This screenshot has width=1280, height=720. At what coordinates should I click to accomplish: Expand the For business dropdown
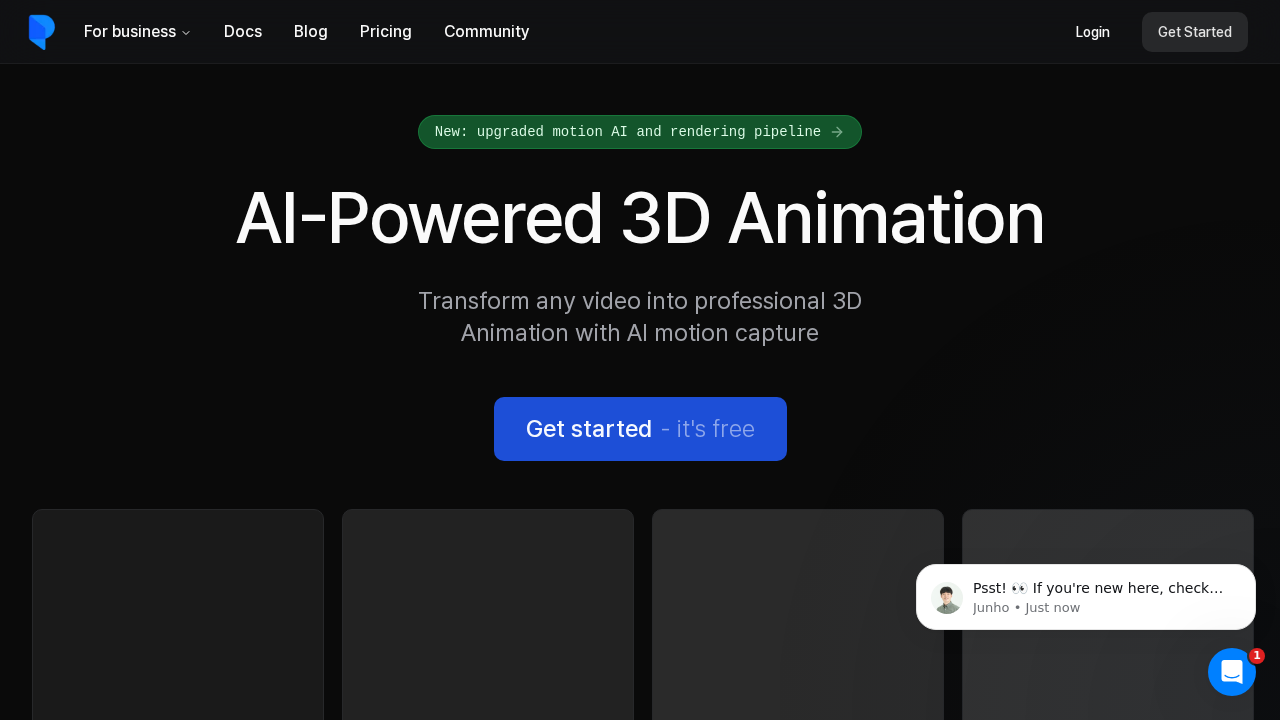point(130,32)
